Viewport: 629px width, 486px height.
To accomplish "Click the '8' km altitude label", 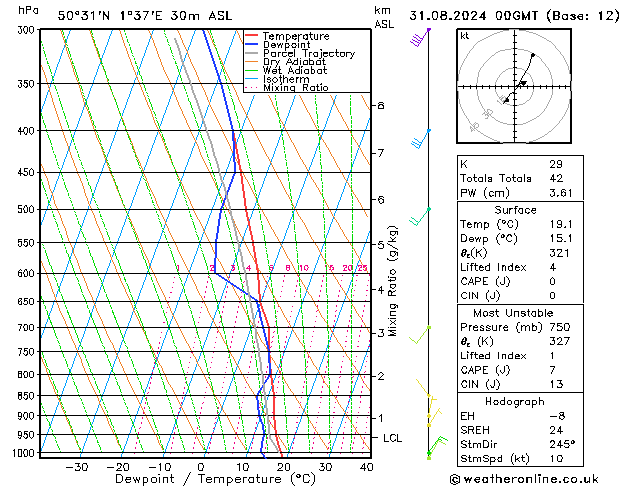I will 380,105.
